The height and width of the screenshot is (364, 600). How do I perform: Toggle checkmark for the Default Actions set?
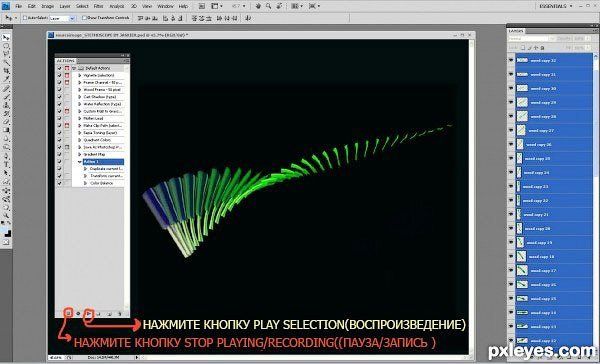click(59, 68)
